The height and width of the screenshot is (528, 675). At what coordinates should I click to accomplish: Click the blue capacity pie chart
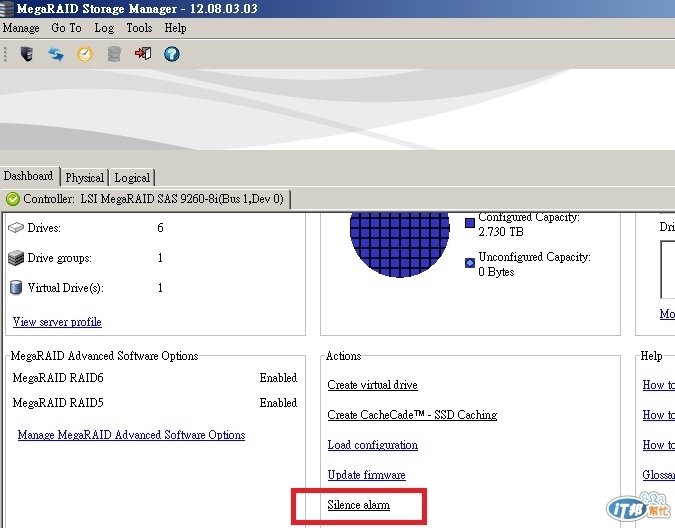pyautogui.click(x=399, y=244)
